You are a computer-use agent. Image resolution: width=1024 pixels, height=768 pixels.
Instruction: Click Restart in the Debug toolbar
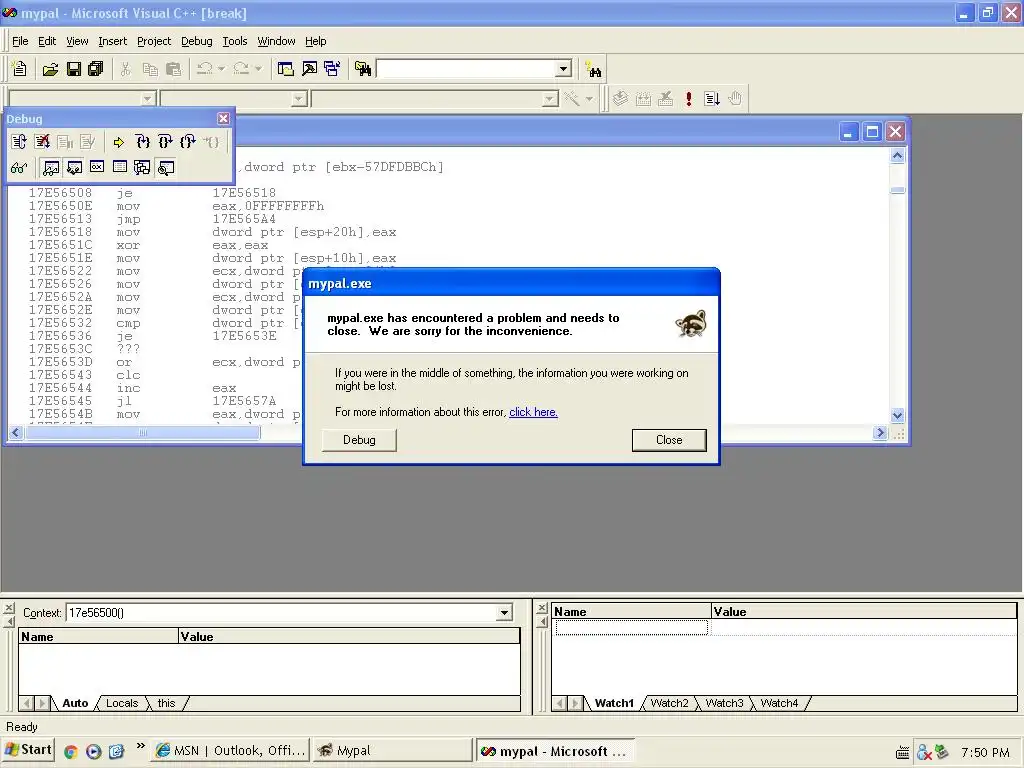[19, 142]
